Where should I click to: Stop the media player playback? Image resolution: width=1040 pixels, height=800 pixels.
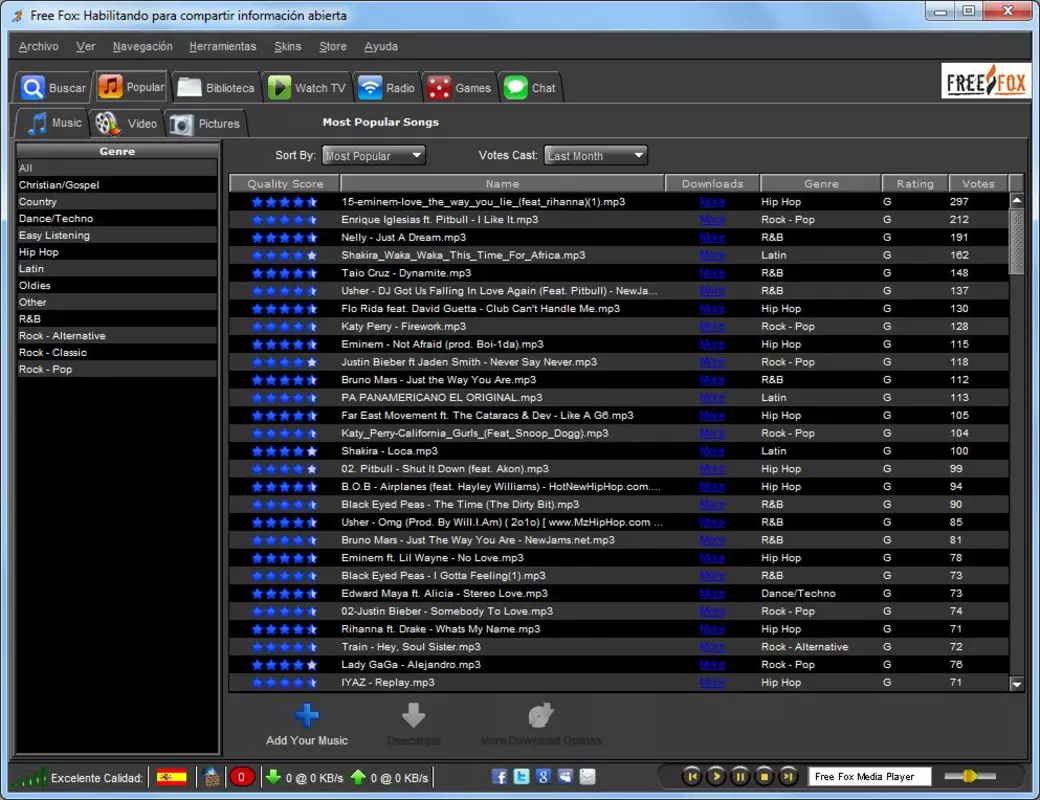click(x=763, y=776)
